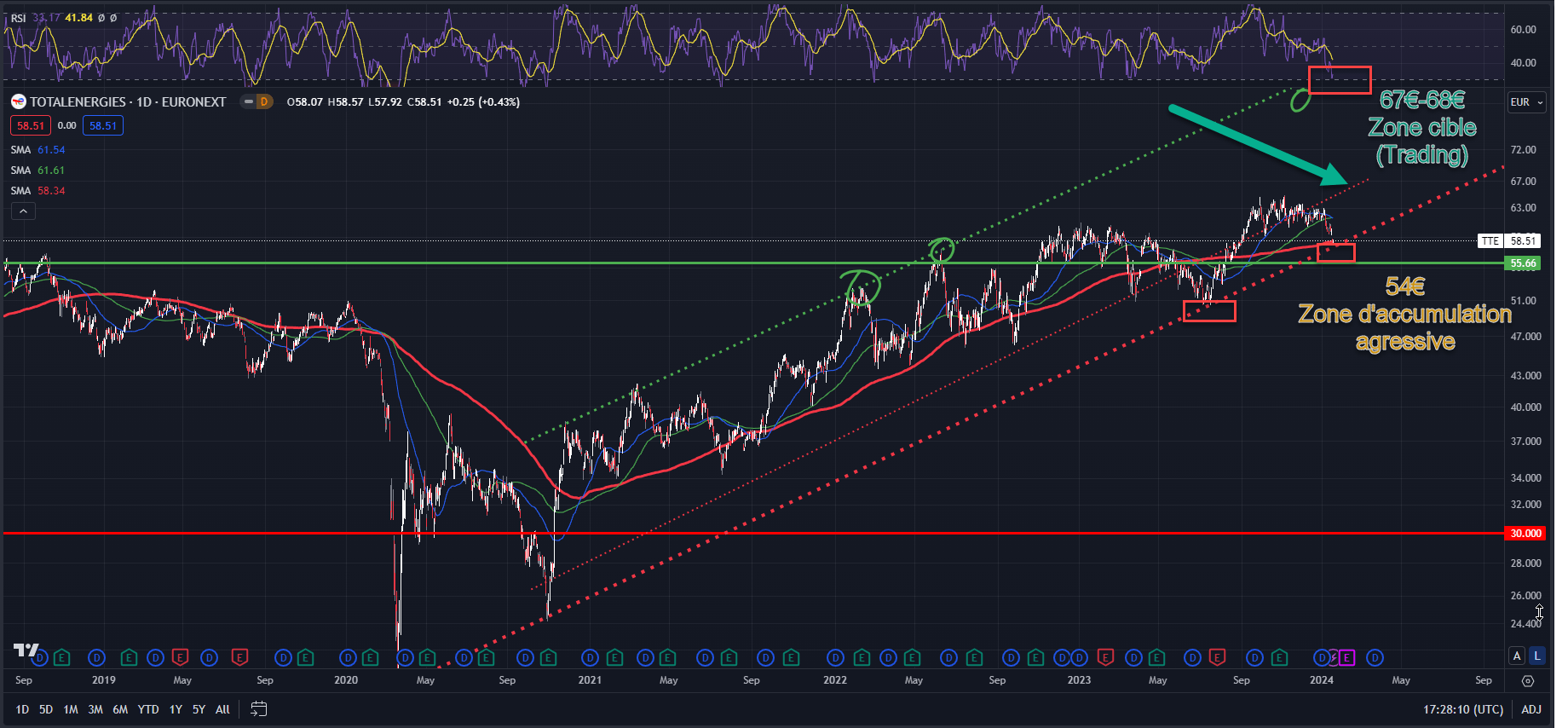Select the 5D time range
1568x728 pixels.
pos(46,709)
